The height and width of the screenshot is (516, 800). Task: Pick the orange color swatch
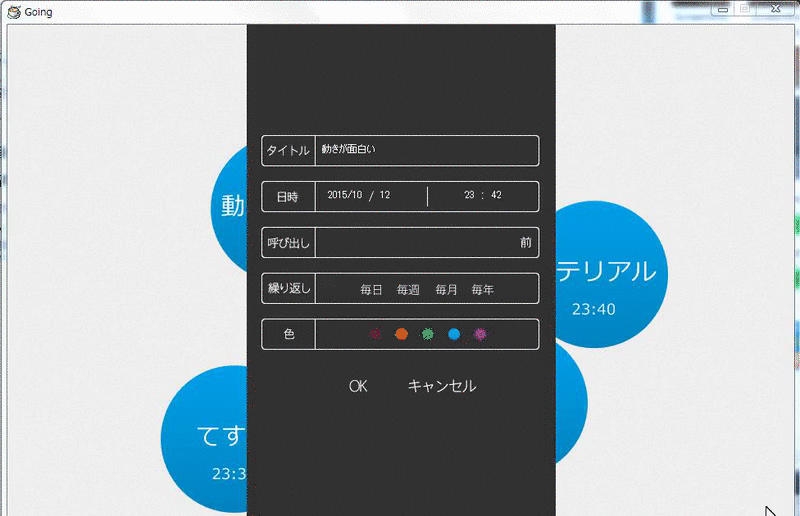coord(402,334)
